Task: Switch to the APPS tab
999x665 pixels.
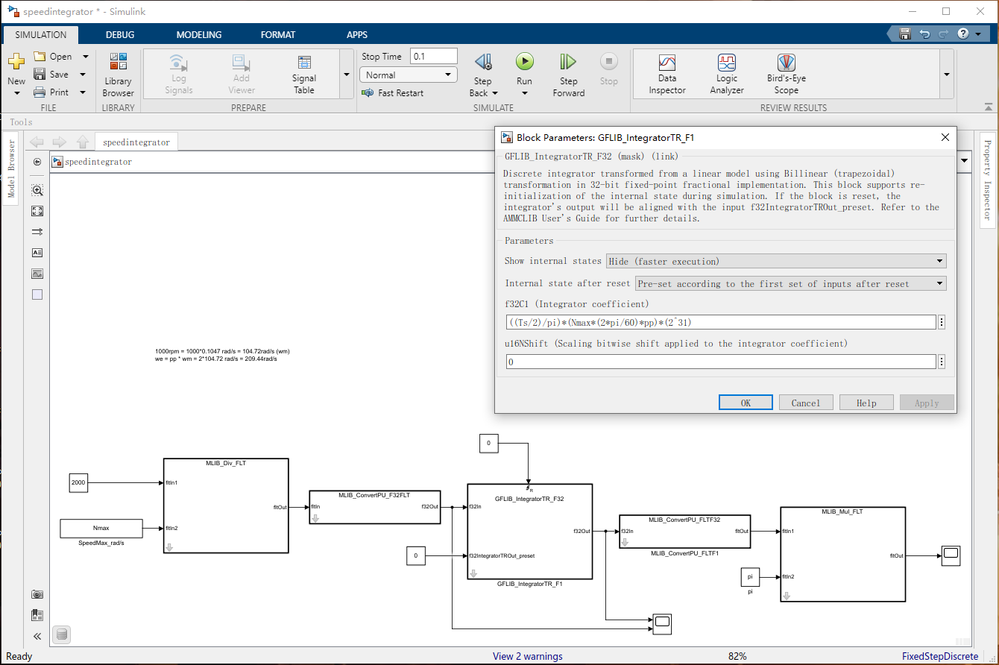Action: click(357, 34)
